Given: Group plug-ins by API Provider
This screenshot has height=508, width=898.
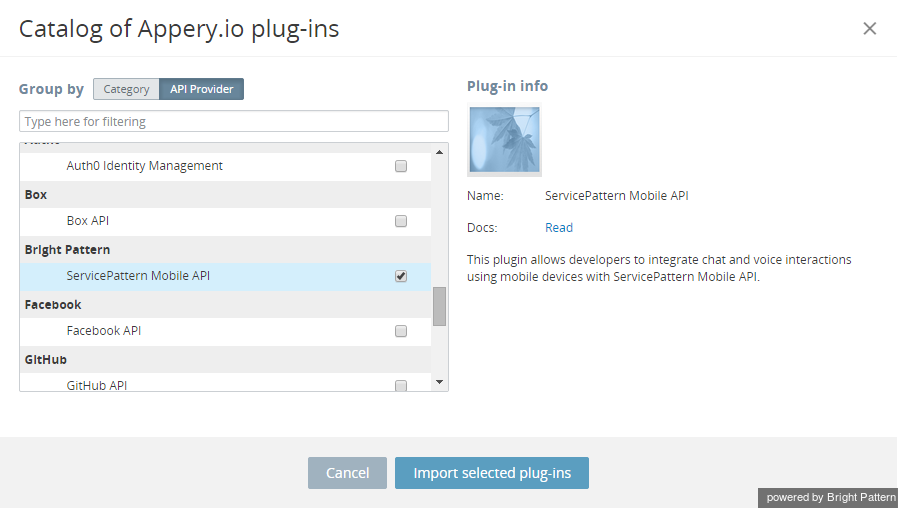Looking at the screenshot, I should 202,89.
